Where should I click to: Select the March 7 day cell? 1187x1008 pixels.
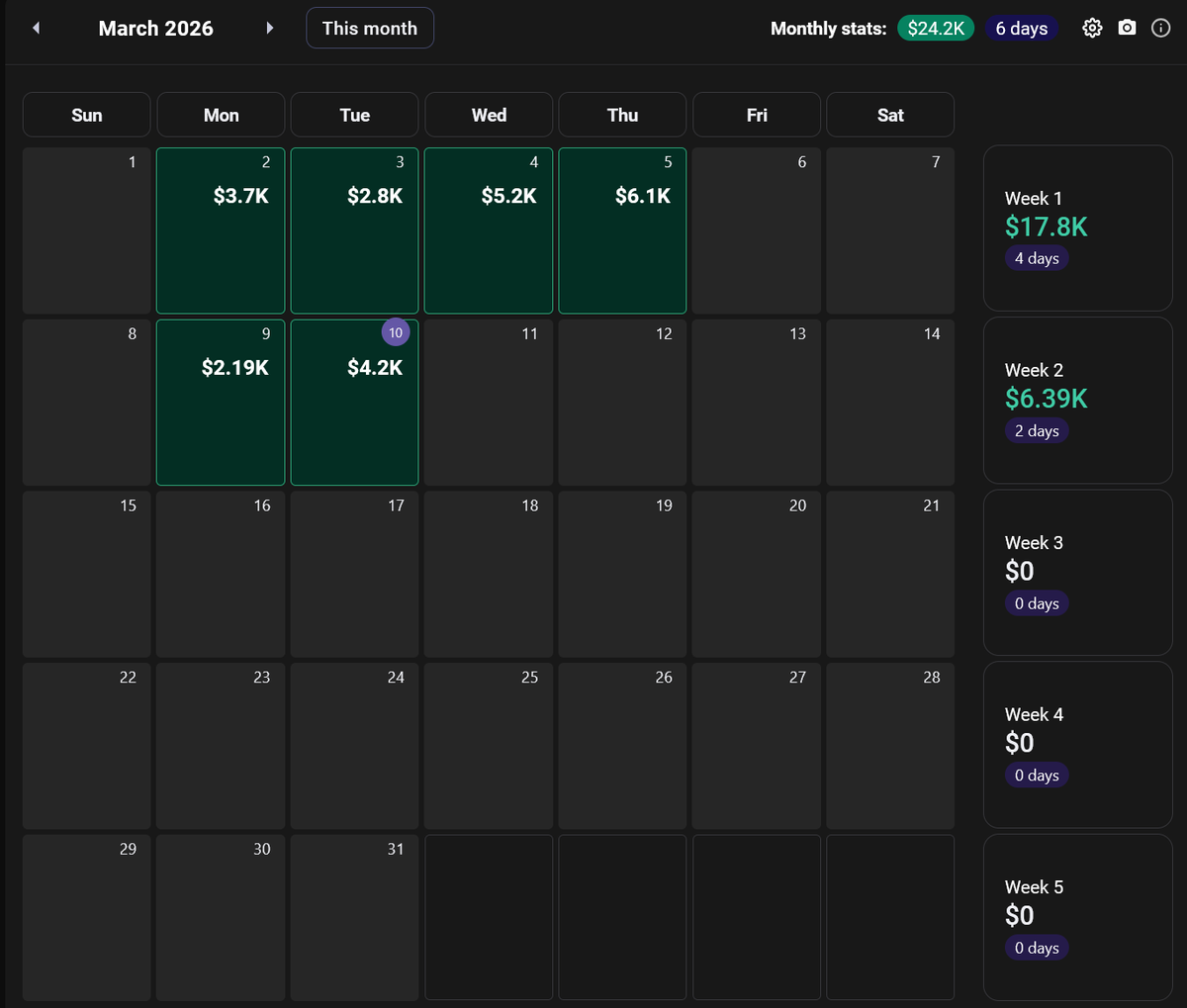(890, 230)
